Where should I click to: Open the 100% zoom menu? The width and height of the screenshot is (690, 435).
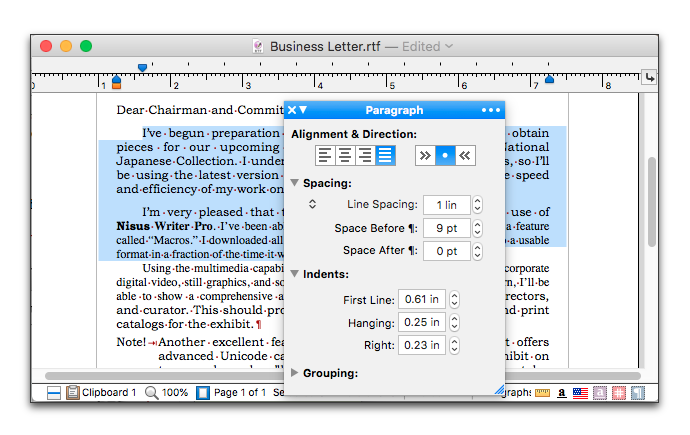[166, 393]
